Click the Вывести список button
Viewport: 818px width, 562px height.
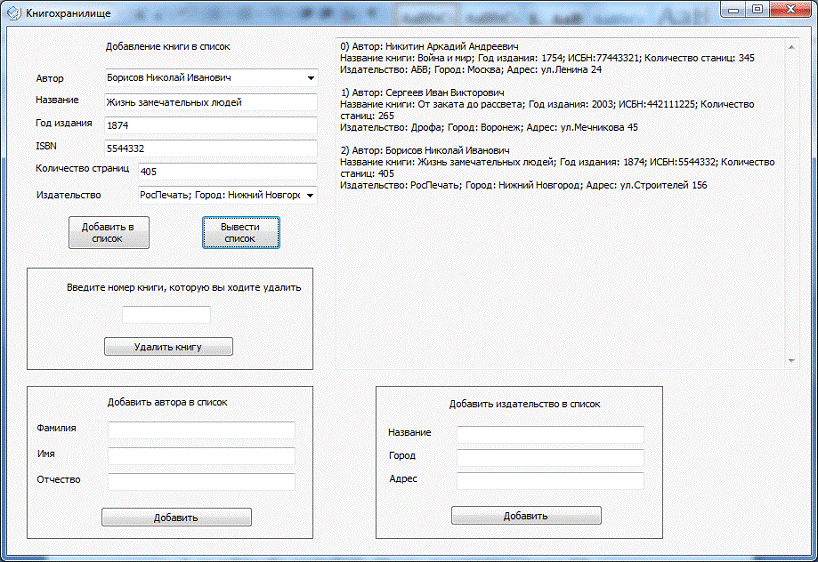[240, 233]
